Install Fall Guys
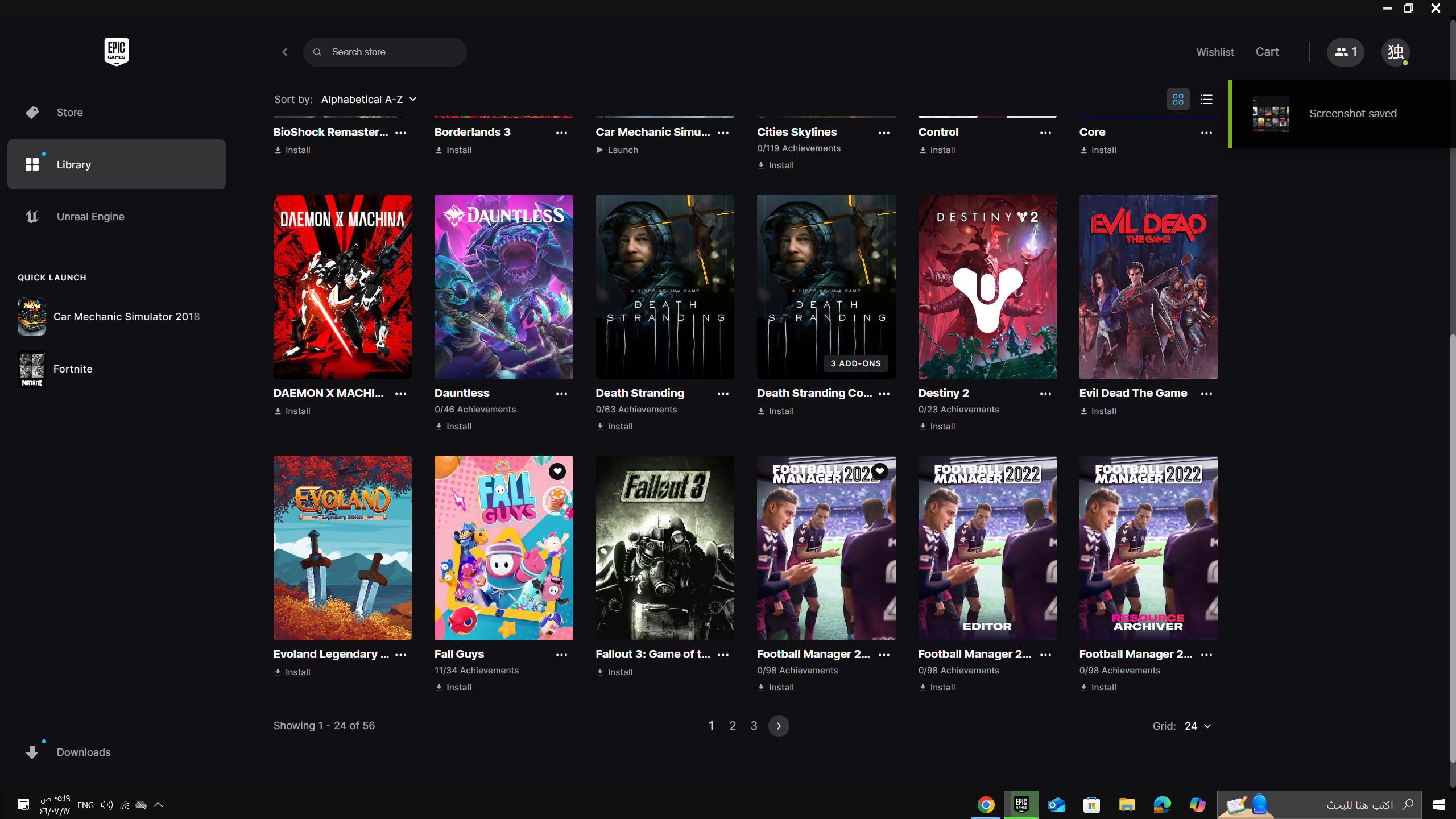Screen dimensions: 1456x819 [453, 688]
